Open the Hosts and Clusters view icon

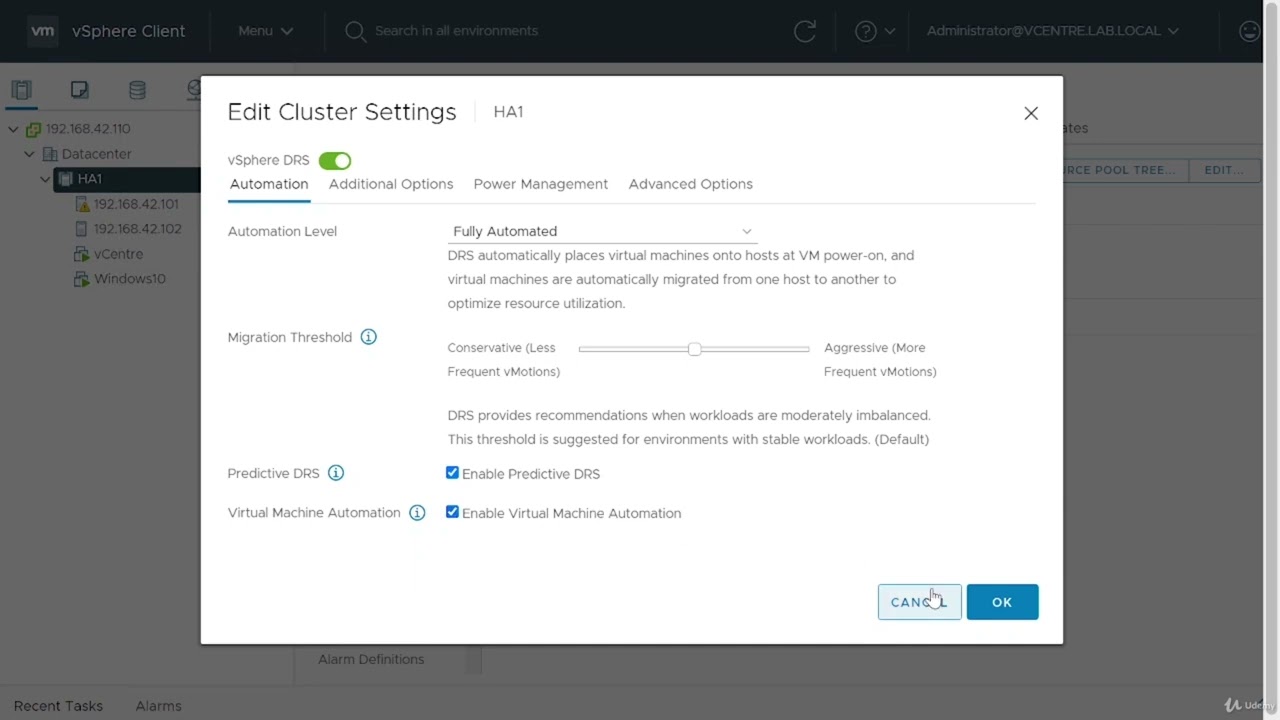click(21, 90)
